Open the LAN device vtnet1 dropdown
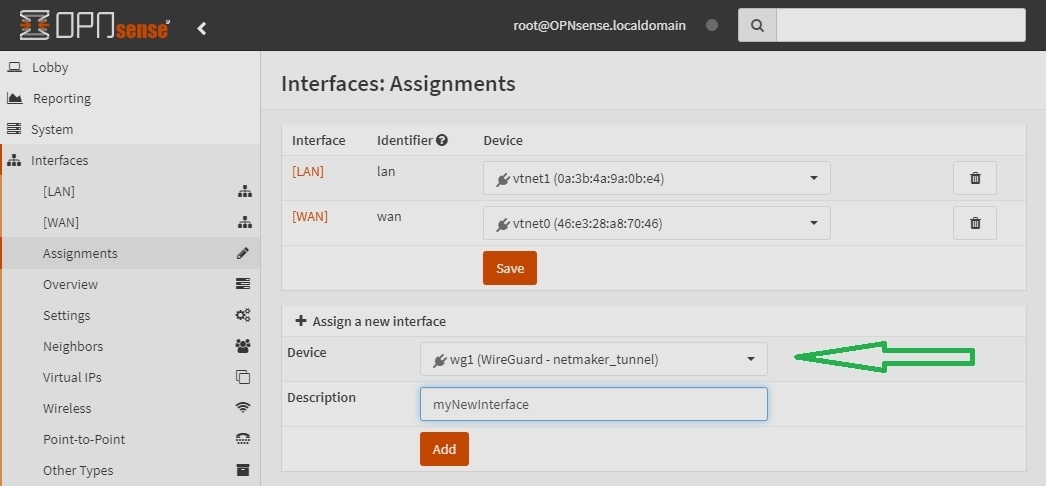 pos(656,179)
